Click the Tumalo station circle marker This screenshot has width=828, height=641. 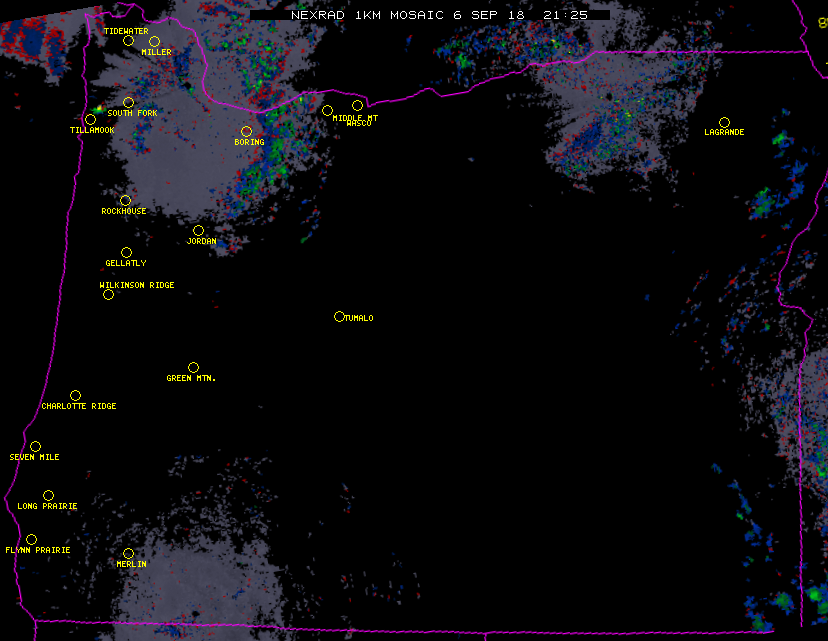tap(339, 317)
